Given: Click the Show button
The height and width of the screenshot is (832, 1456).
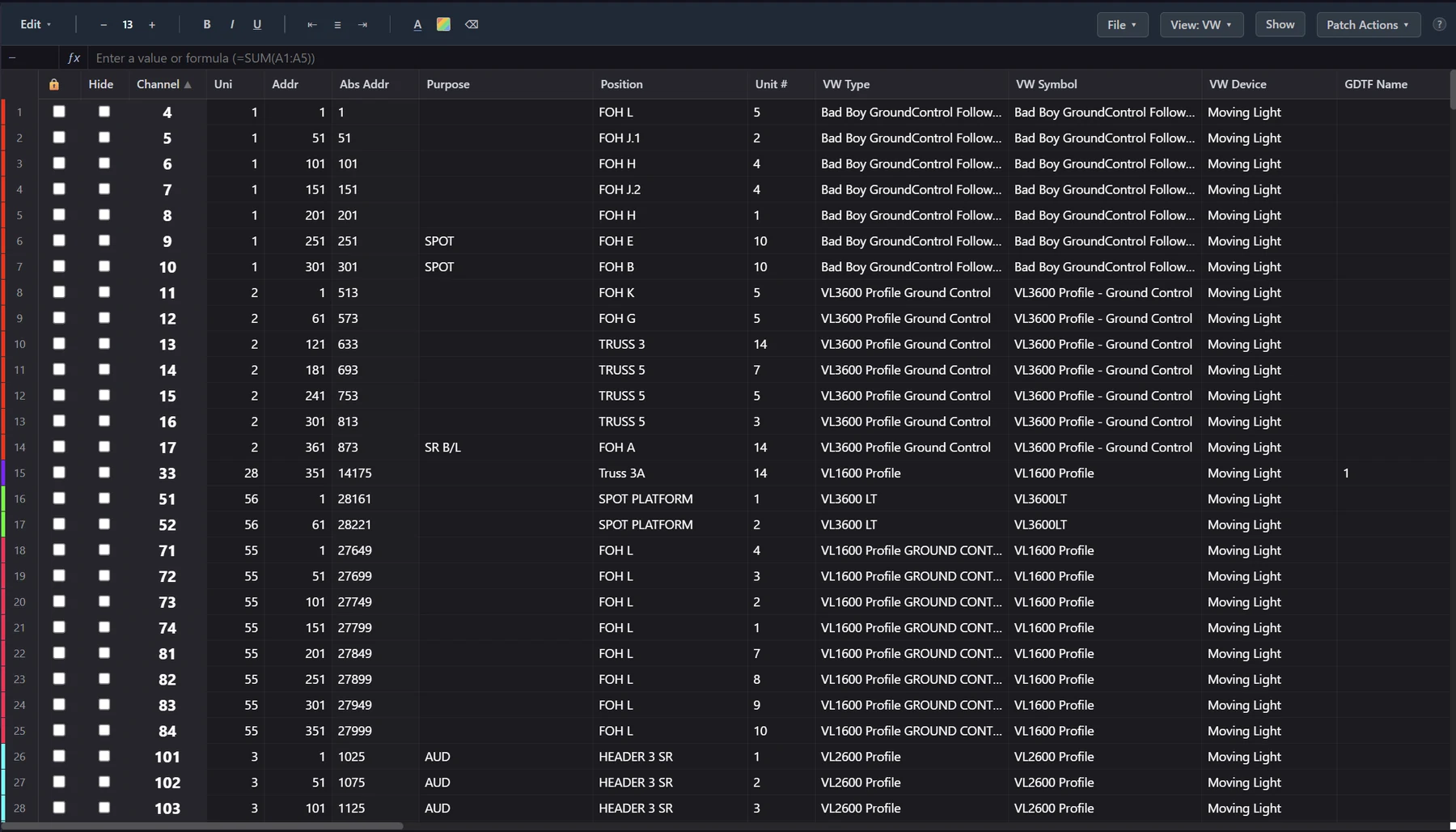Looking at the screenshot, I should click(1280, 24).
